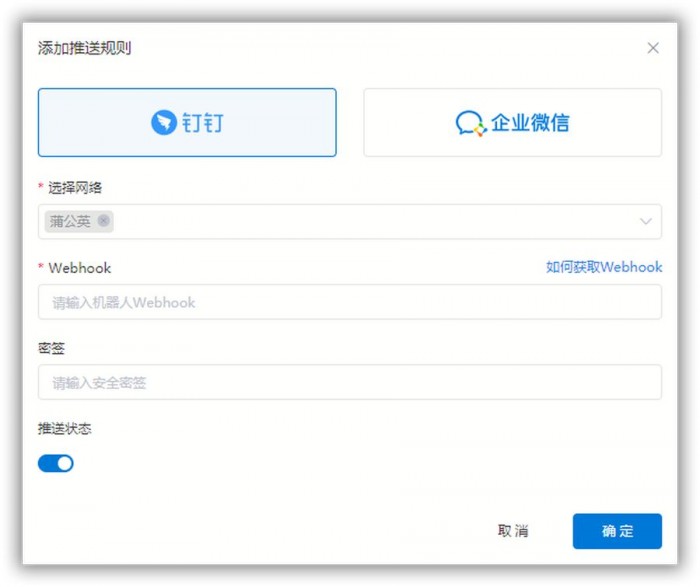Viewport: 700px width, 587px height.
Task: Click the 确定 button
Action: pos(617,531)
